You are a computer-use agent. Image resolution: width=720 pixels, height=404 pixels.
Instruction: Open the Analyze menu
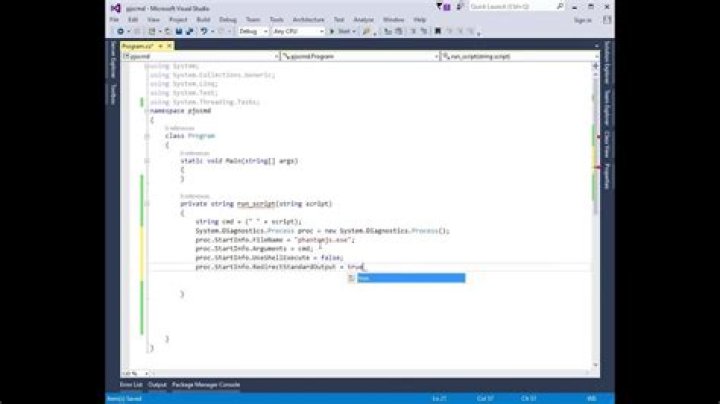coord(364,20)
